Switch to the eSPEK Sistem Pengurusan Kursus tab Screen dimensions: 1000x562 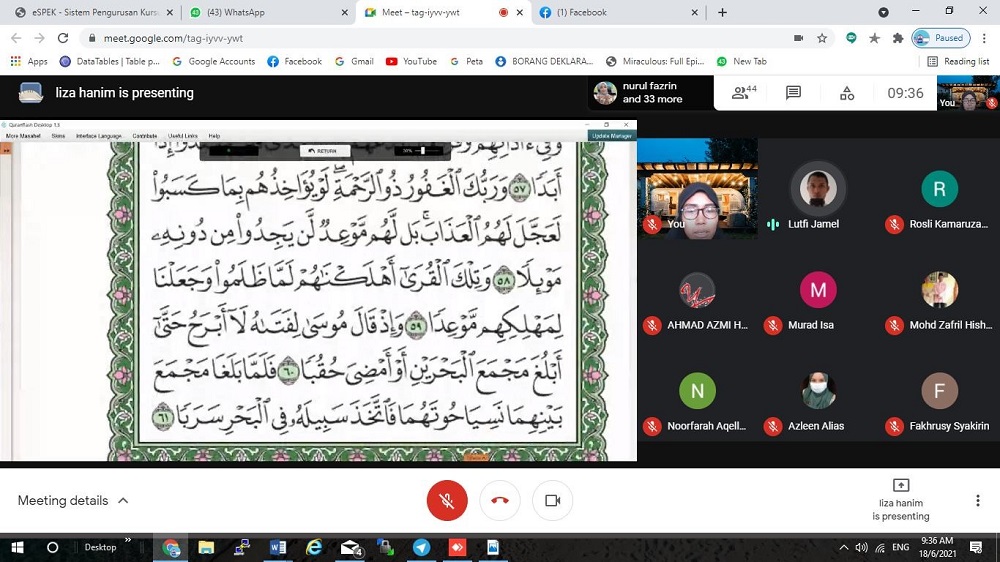click(x=94, y=12)
